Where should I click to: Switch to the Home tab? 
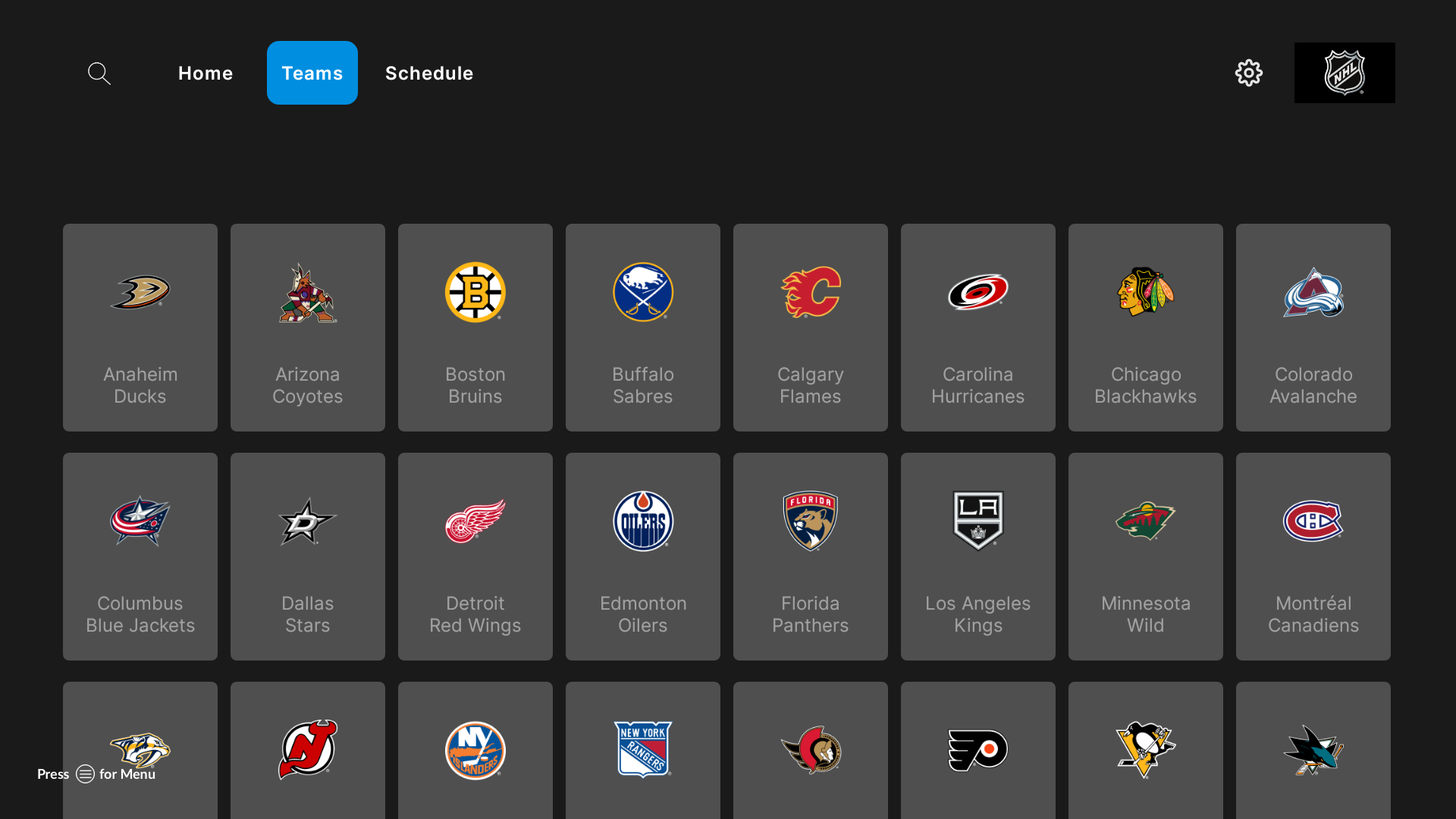pos(206,73)
